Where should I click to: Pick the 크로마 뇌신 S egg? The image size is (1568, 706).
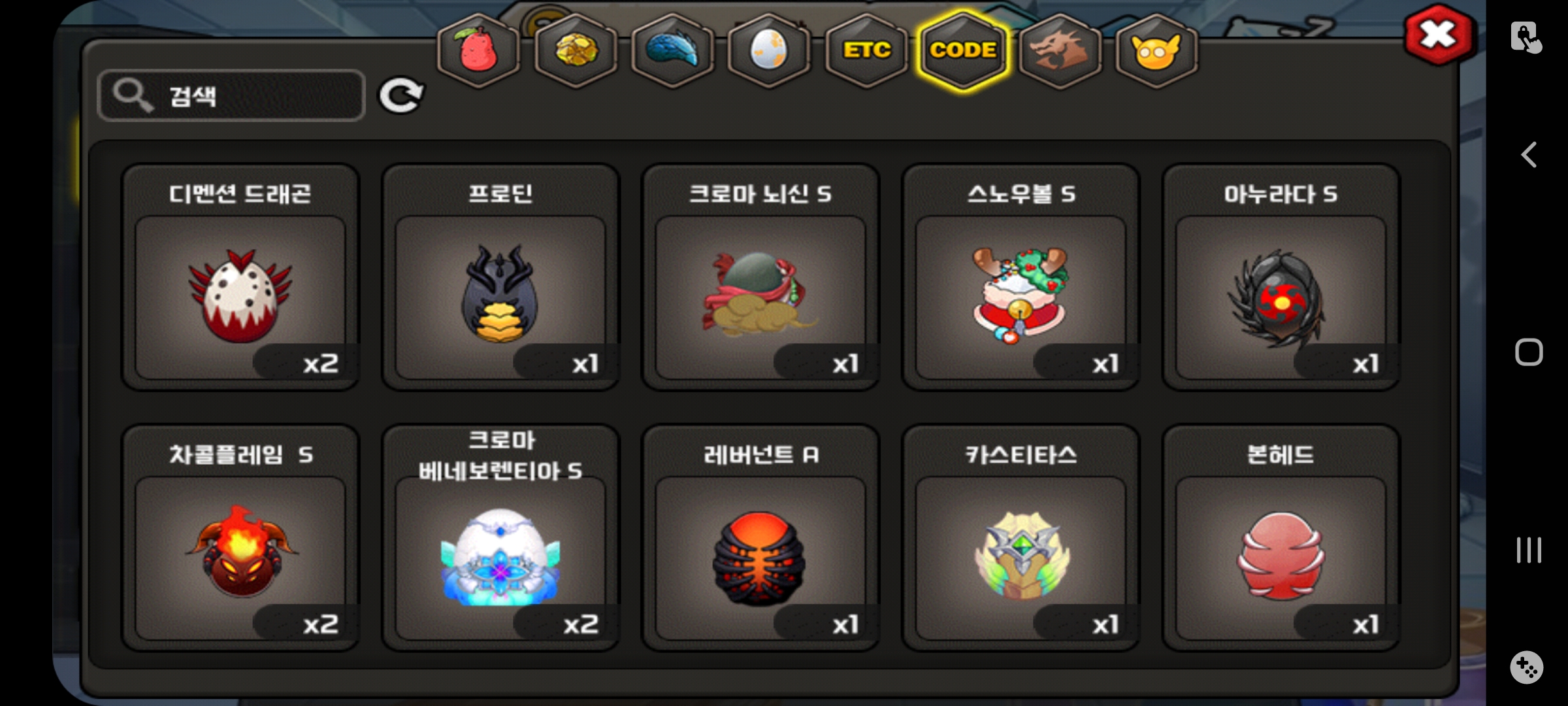(760, 277)
